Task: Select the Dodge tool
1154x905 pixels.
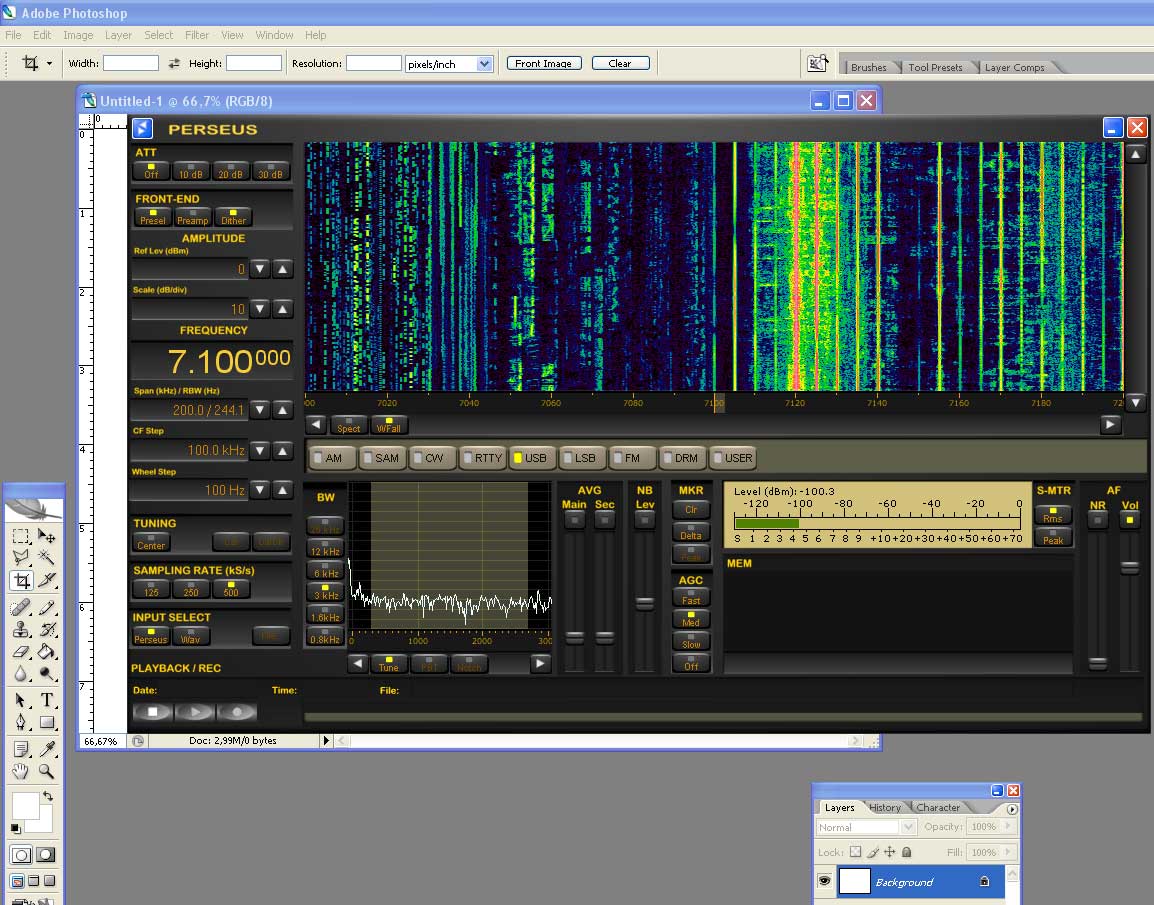Action: coord(46,673)
